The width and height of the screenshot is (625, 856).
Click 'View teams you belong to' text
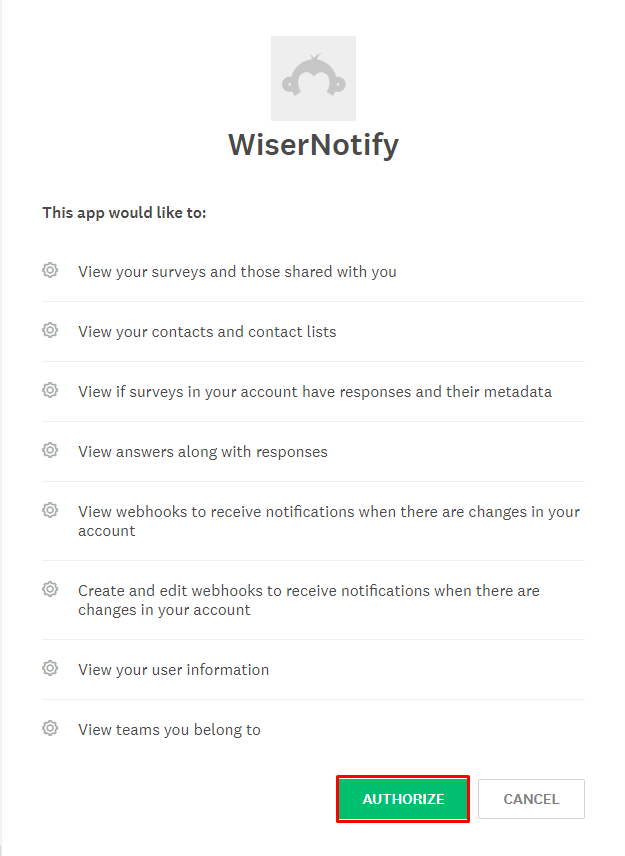point(169,730)
